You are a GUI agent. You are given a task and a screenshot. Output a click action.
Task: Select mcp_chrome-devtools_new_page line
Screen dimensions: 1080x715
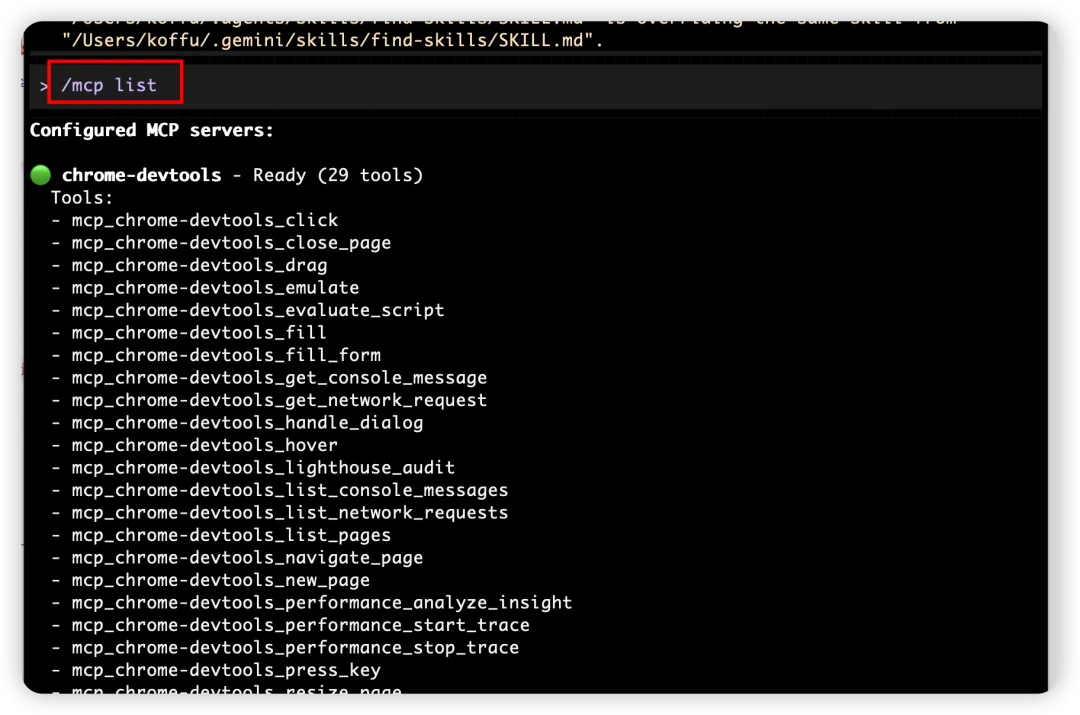220,581
